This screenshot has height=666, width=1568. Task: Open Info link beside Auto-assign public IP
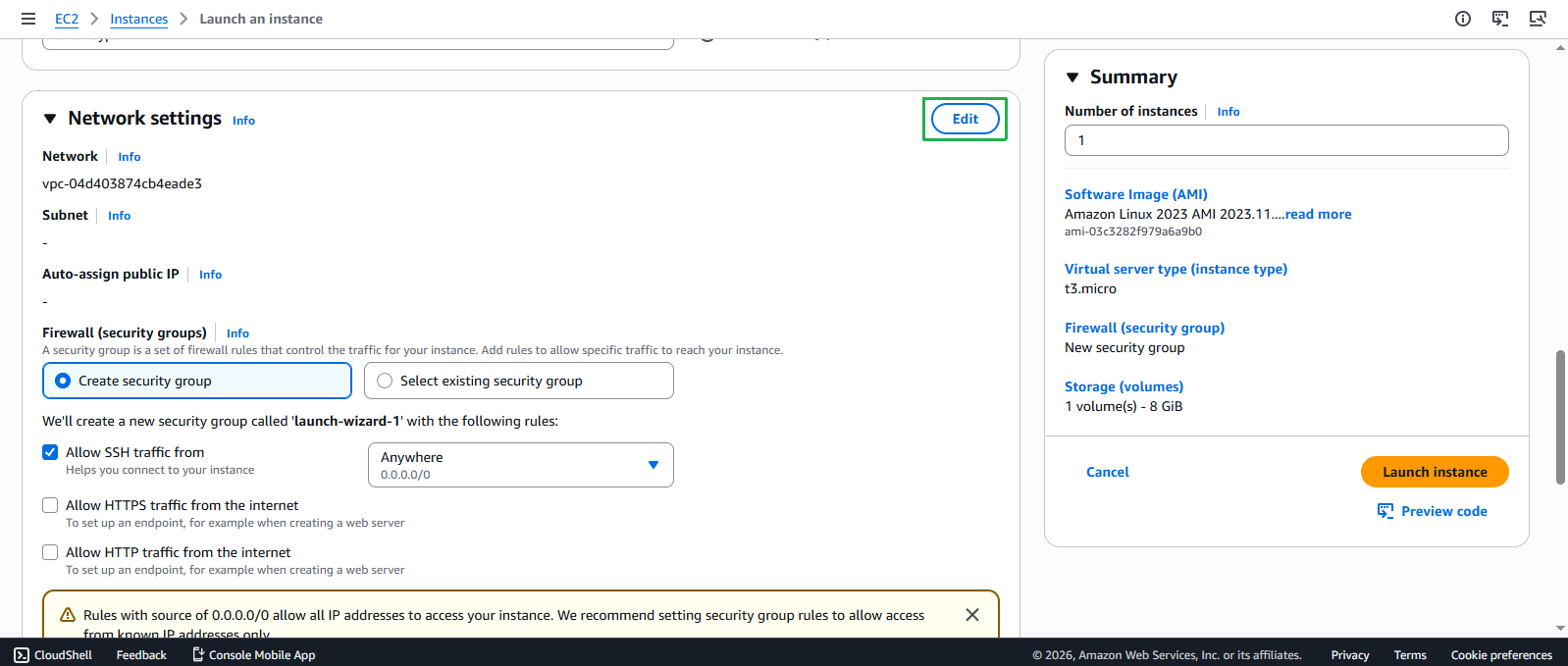coord(211,275)
